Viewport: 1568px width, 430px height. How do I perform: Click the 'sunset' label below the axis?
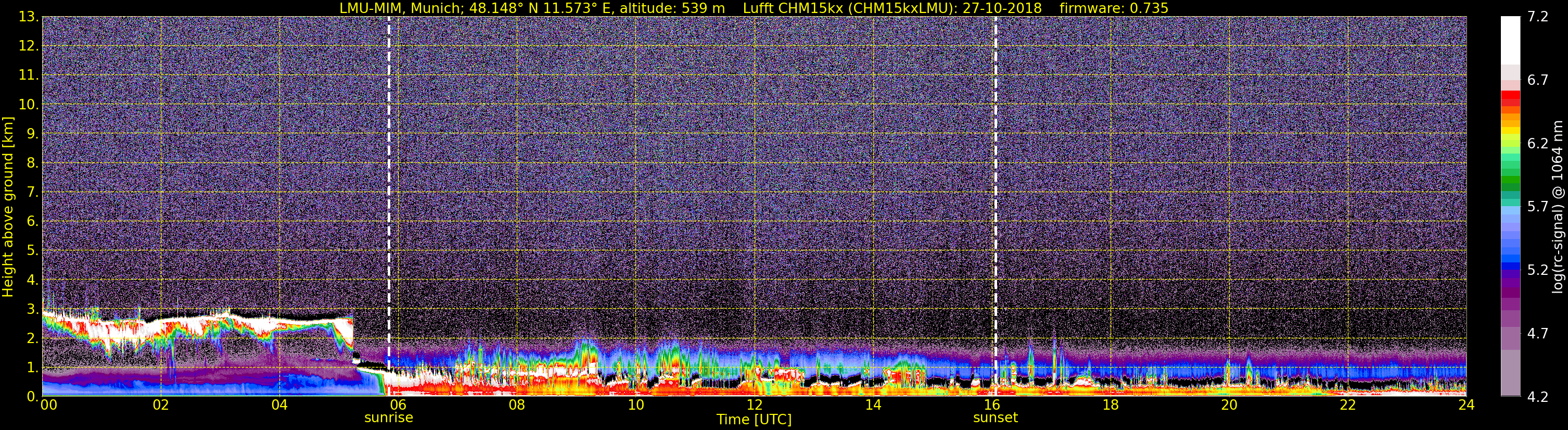995,418
